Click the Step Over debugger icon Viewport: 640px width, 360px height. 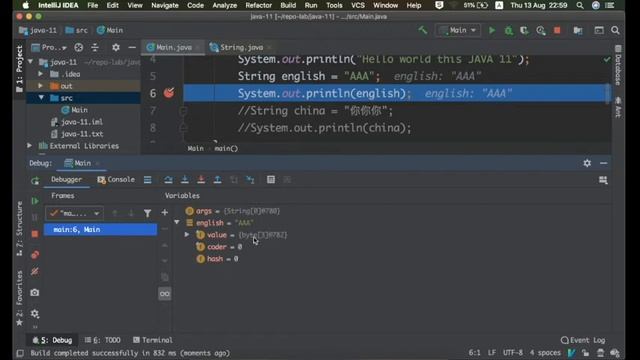point(168,180)
